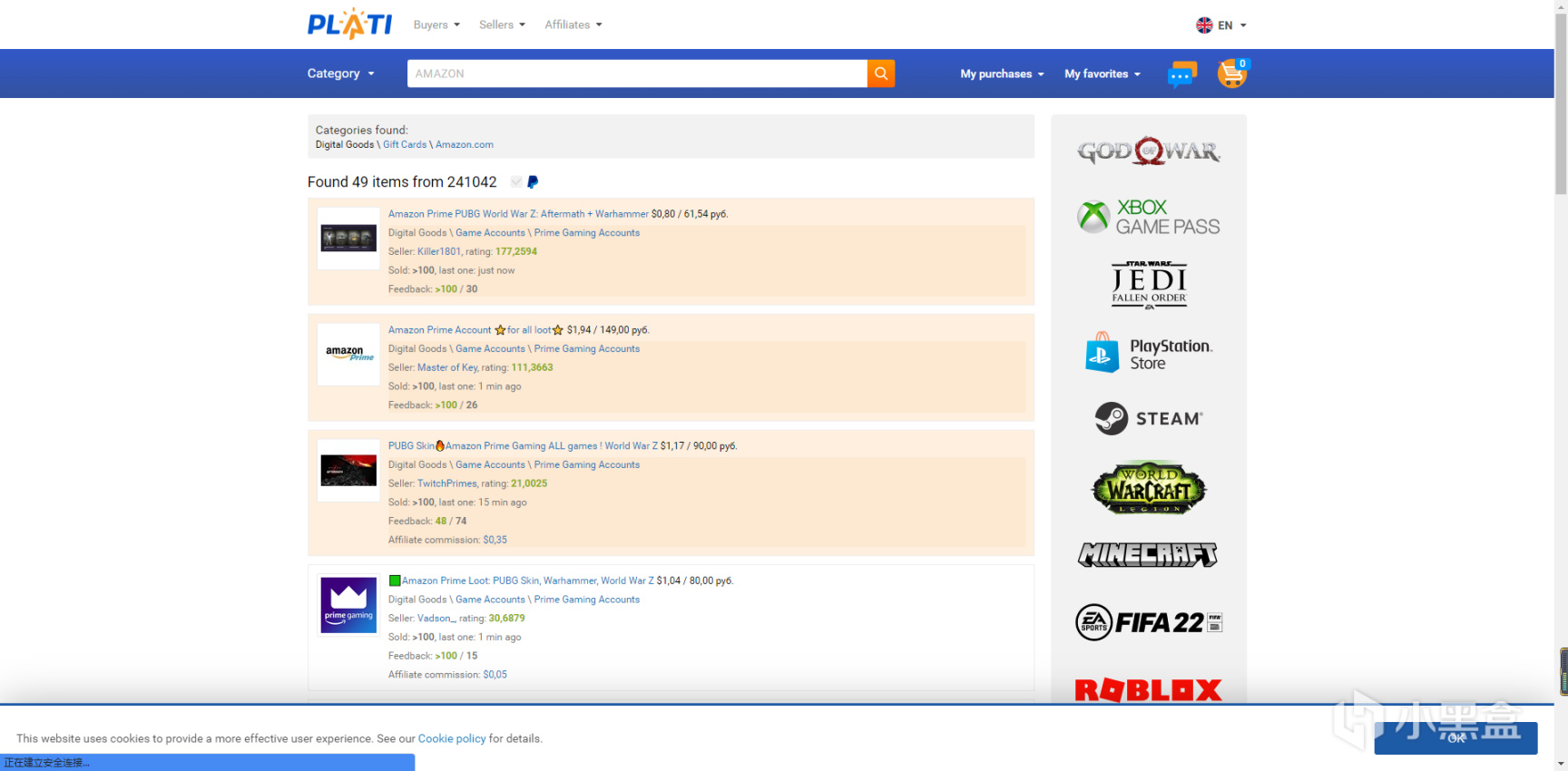Open the Steam banner
Image resolution: width=1568 pixels, height=771 pixels.
tap(1148, 419)
